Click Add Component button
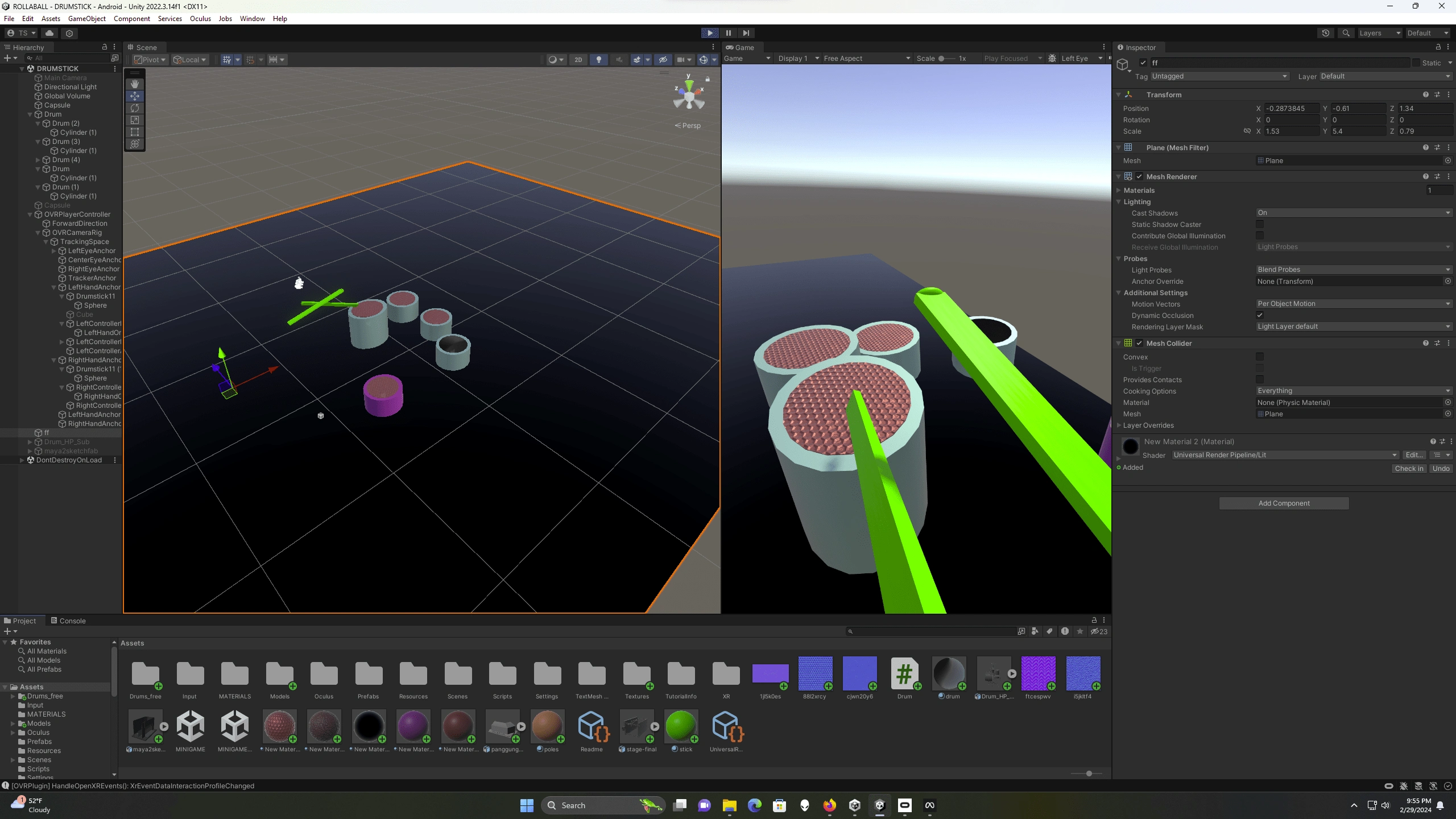1456x819 pixels. pos(1284,504)
